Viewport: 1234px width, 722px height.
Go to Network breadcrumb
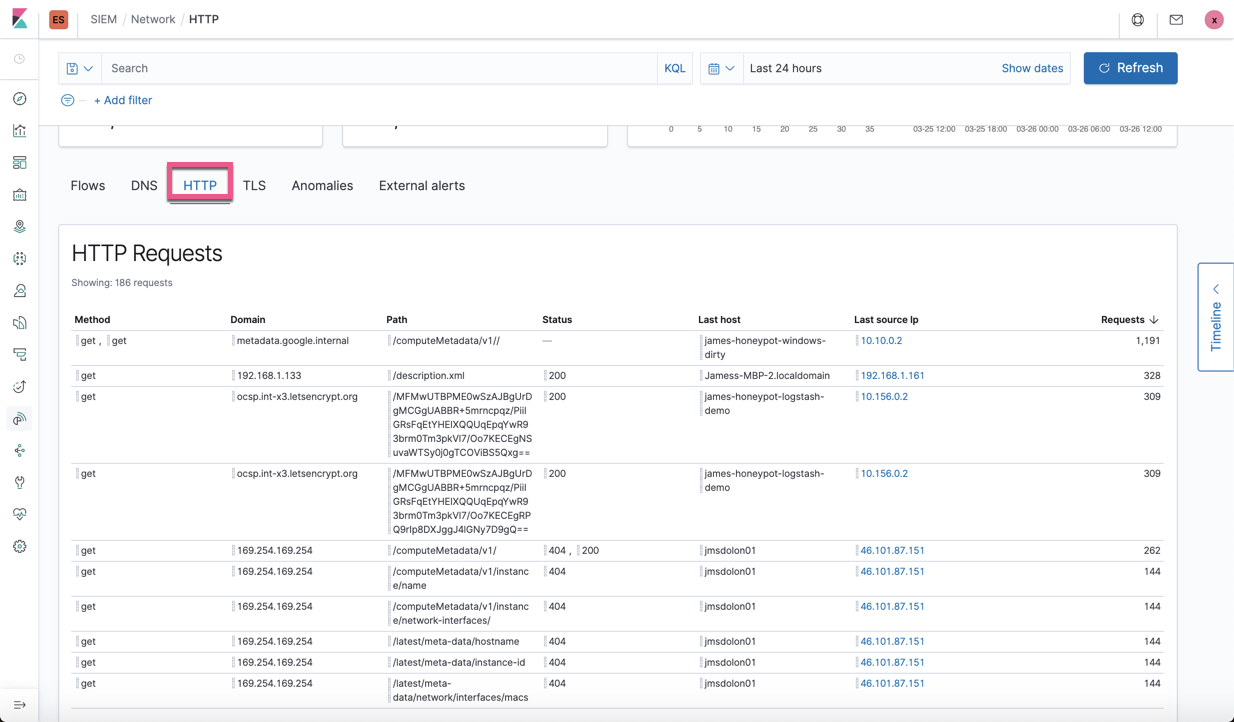[x=153, y=19]
